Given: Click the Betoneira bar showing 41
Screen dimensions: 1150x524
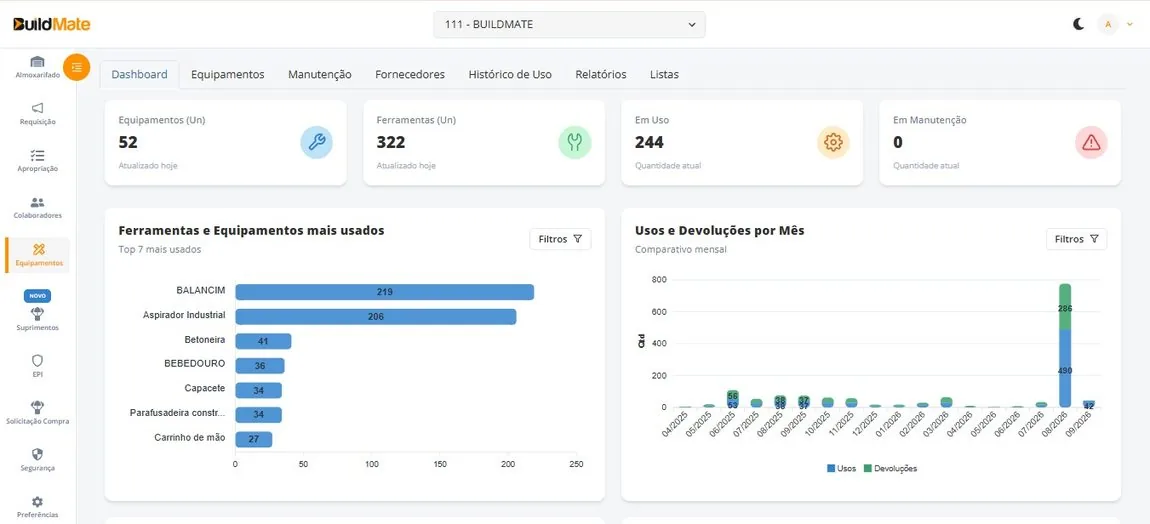Looking at the screenshot, I should [x=263, y=341].
